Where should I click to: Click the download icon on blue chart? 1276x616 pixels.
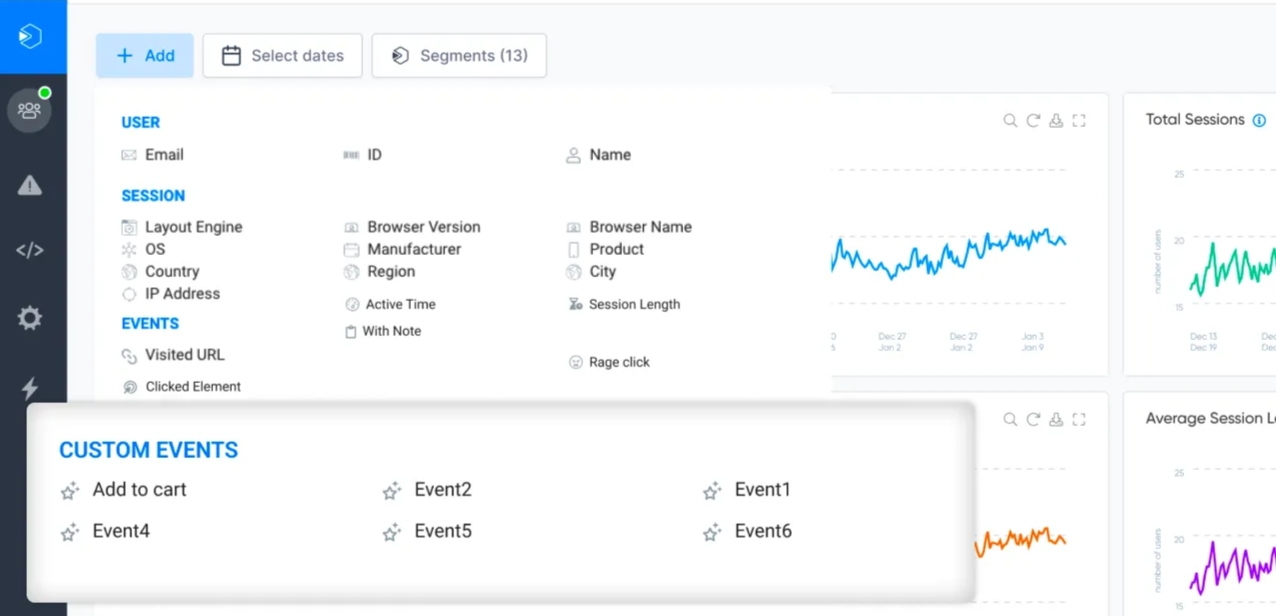1056,120
